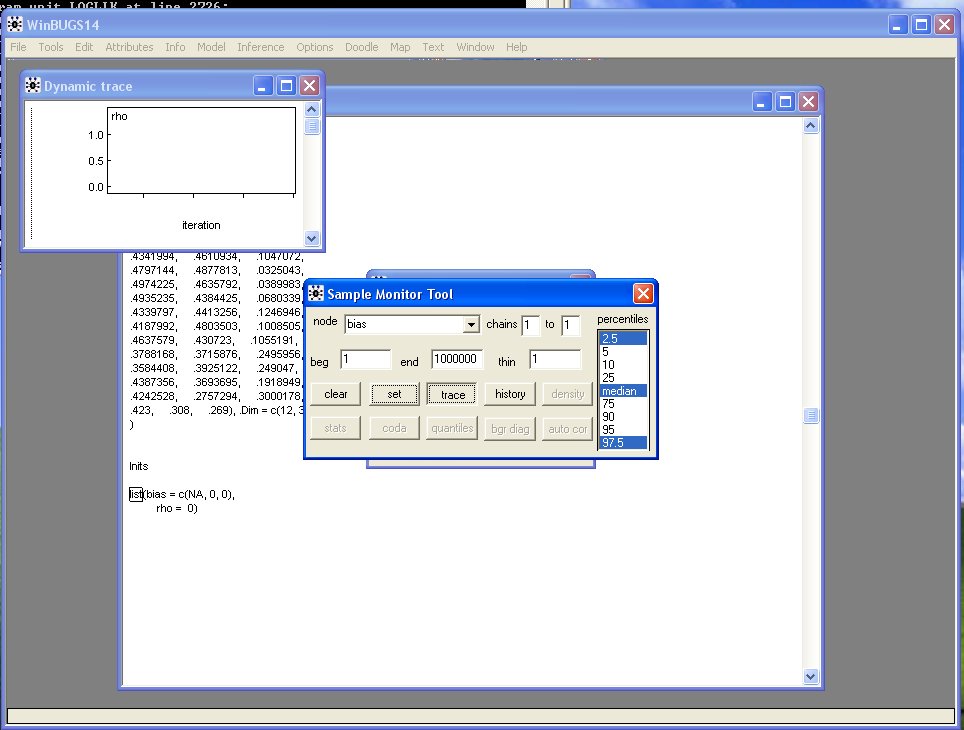Minimize the Dynamic trace window
964x730 pixels.
click(x=263, y=86)
